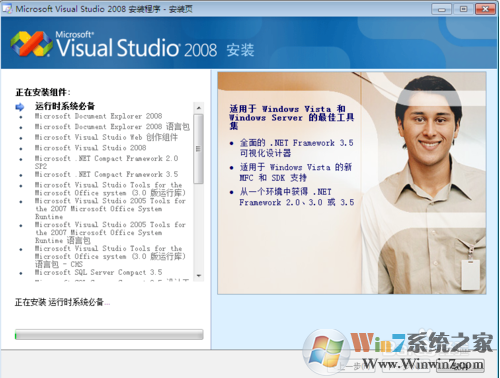500x378 pixels.
Task: Minimize the installer window
Action: point(441,9)
